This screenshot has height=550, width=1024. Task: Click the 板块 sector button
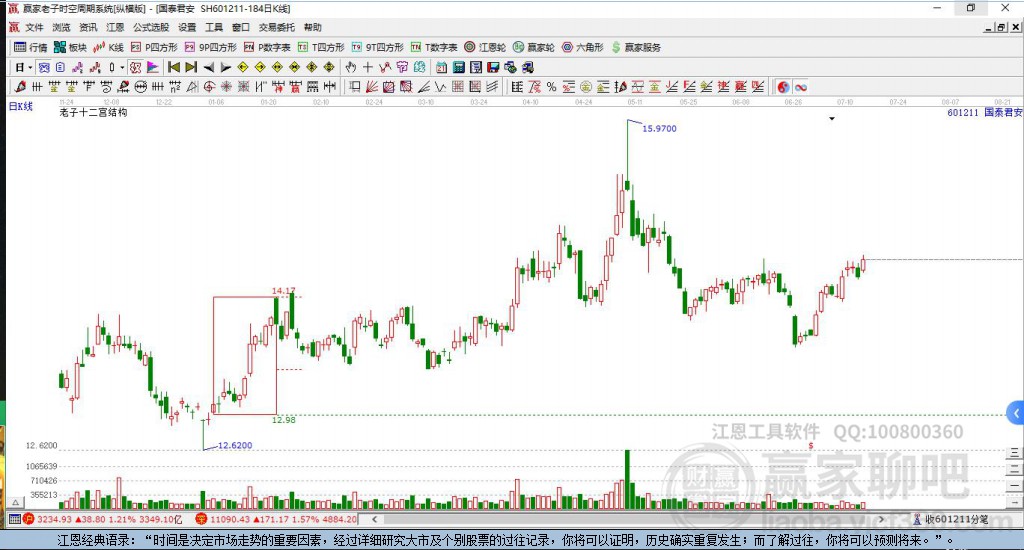(71, 47)
